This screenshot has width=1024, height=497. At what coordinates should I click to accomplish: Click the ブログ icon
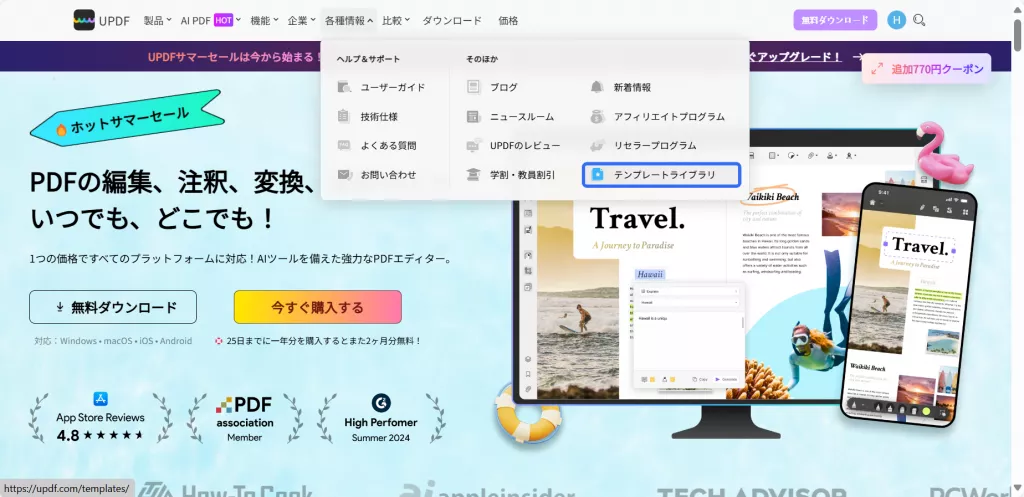[473, 87]
